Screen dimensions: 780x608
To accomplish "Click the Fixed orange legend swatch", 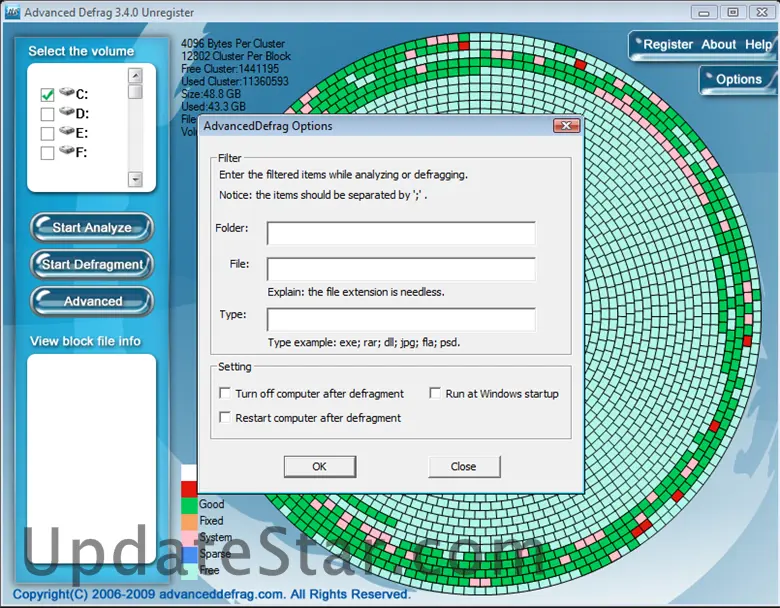I will (189, 521).
